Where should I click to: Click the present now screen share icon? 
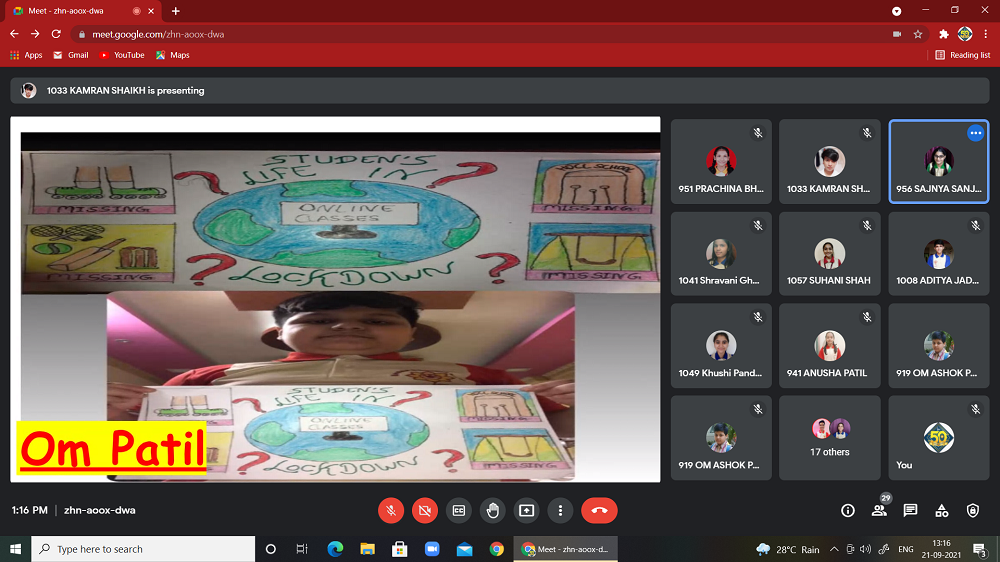click(526, 510)
